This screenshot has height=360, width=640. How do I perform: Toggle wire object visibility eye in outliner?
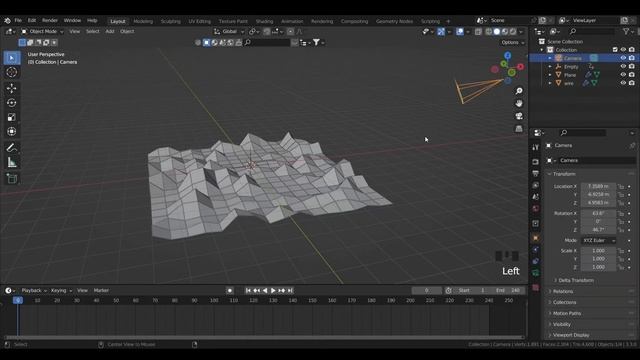623,83
